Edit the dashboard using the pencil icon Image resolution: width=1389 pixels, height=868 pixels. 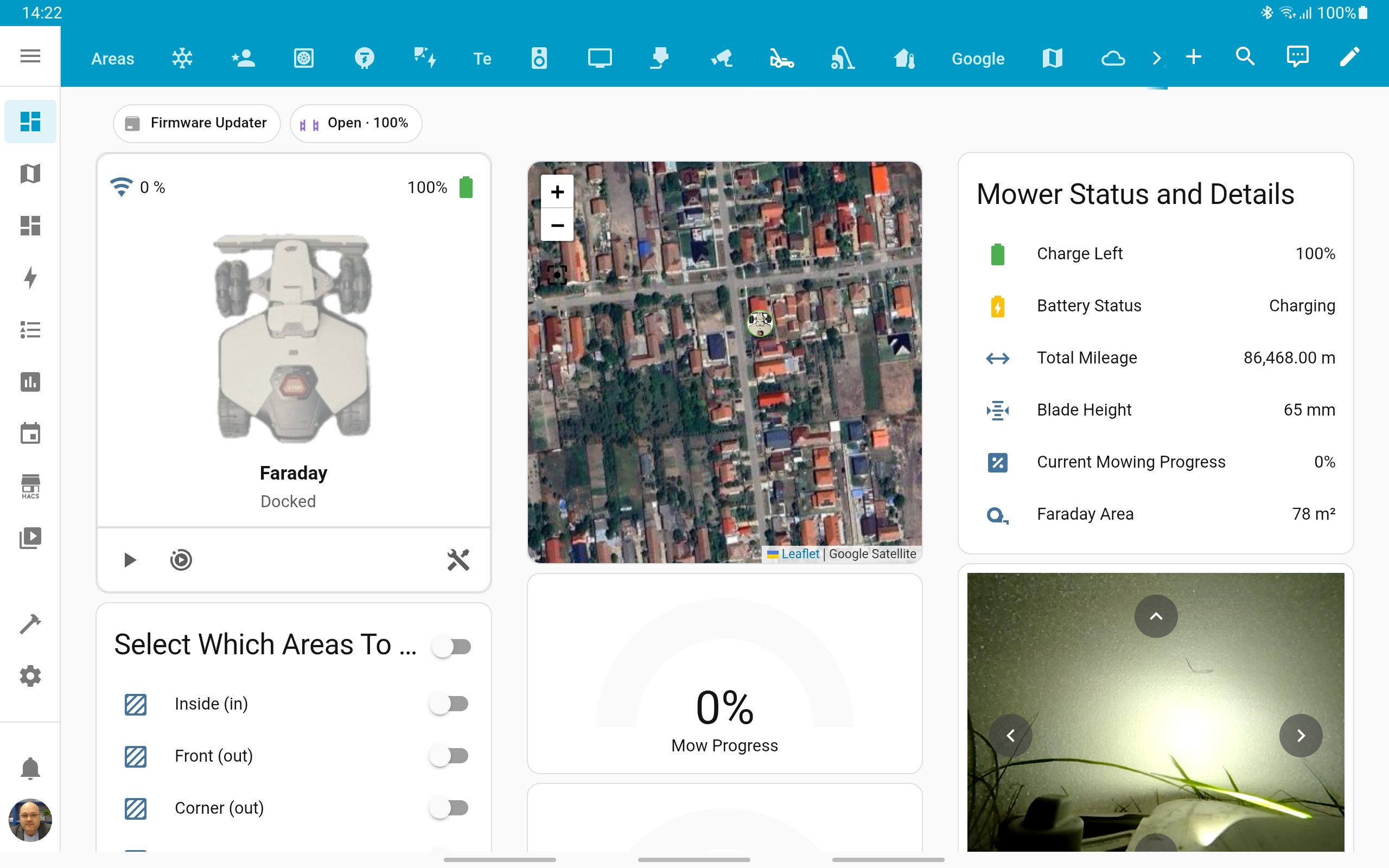point(1349,58)
